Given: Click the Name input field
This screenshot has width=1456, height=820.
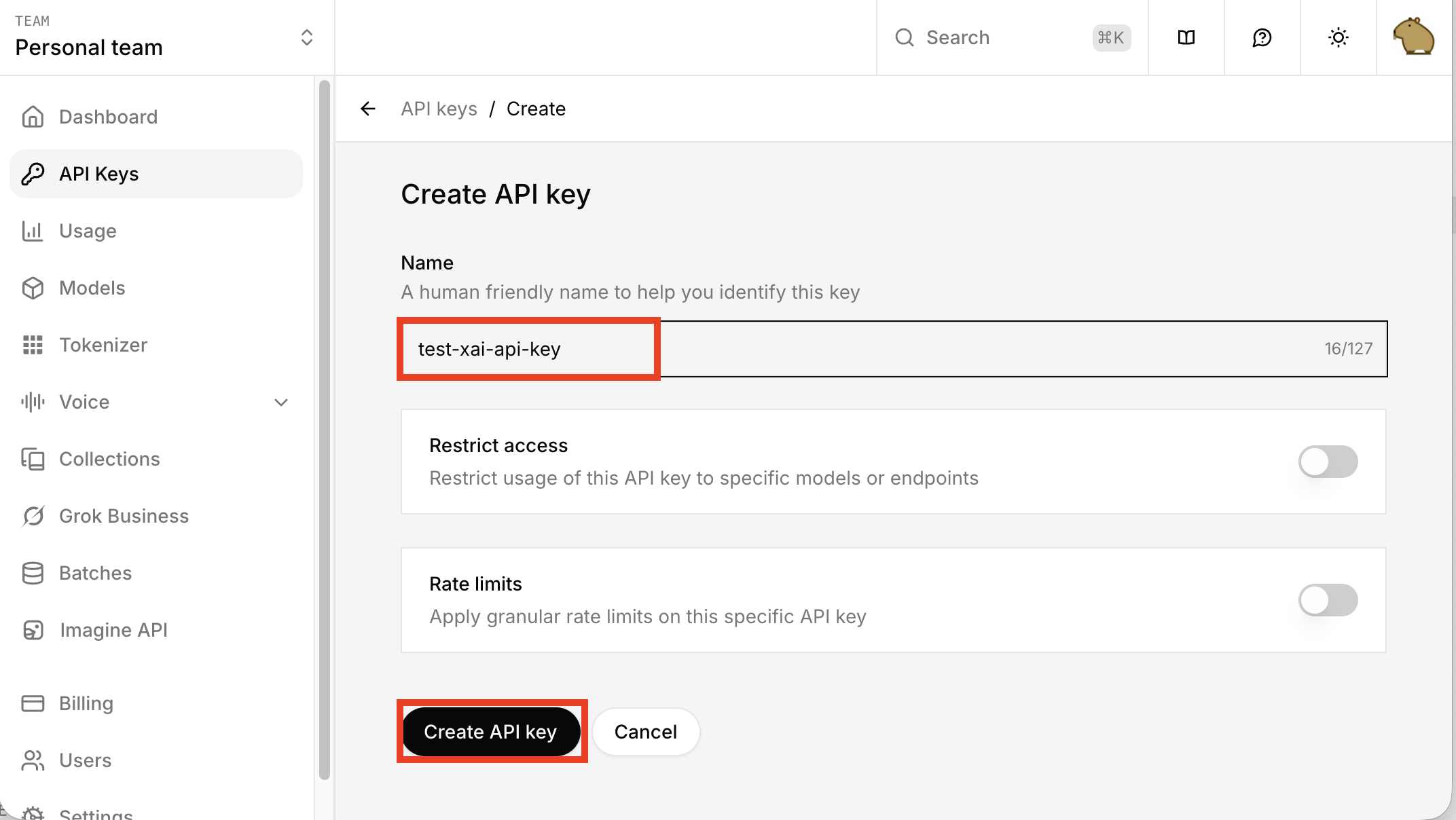Looking at the screenshot, I should click(x=883, y=349).
